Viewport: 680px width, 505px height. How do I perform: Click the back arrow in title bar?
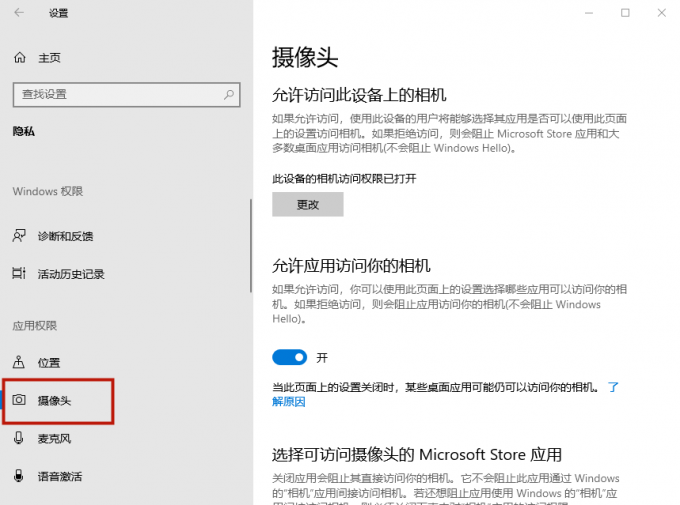click(21, 13)
